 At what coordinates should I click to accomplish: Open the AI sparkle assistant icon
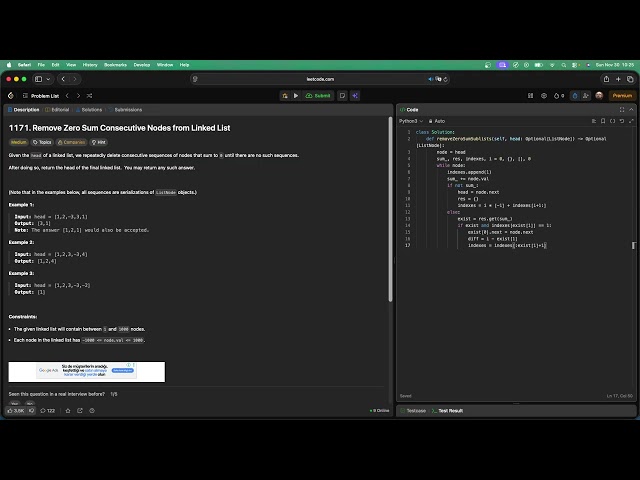coord(355,96)
